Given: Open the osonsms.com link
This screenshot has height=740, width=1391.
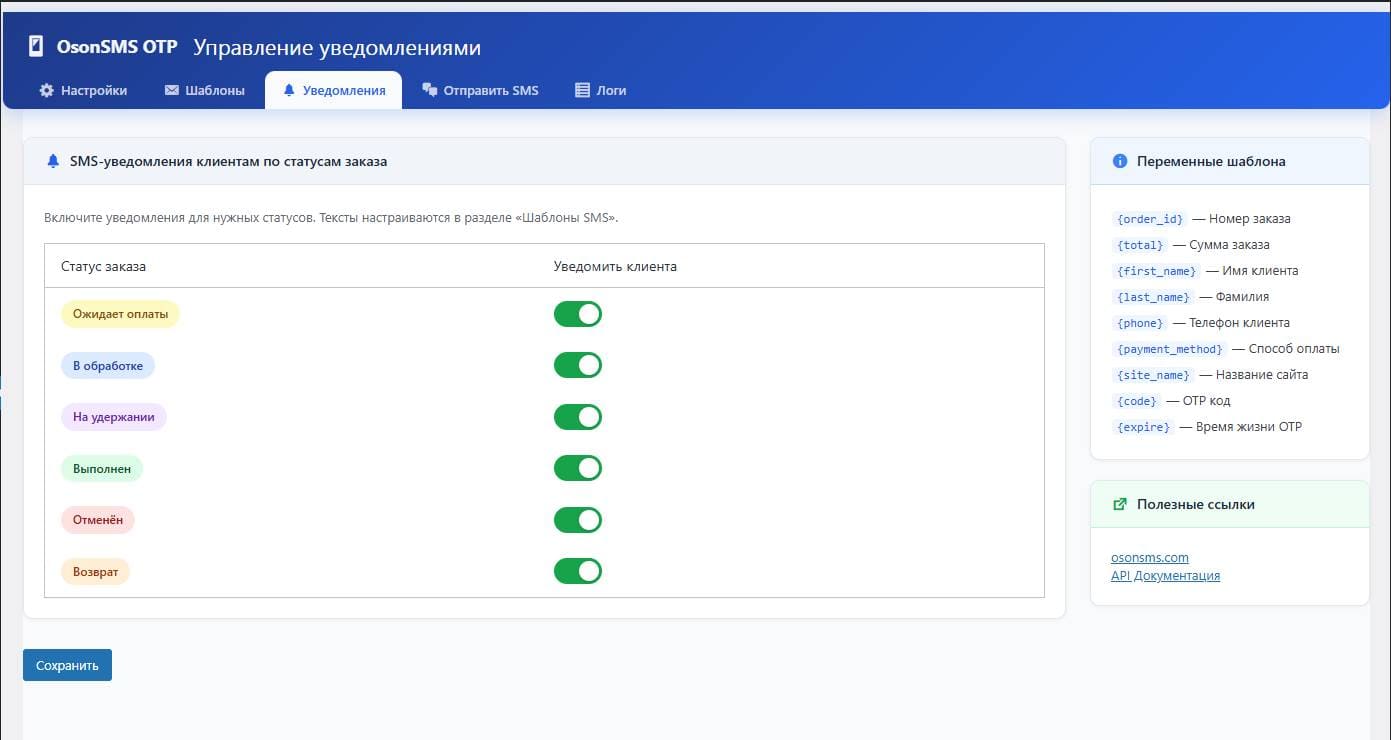Looking at the screenshot, I should (x=1149, y=558).
